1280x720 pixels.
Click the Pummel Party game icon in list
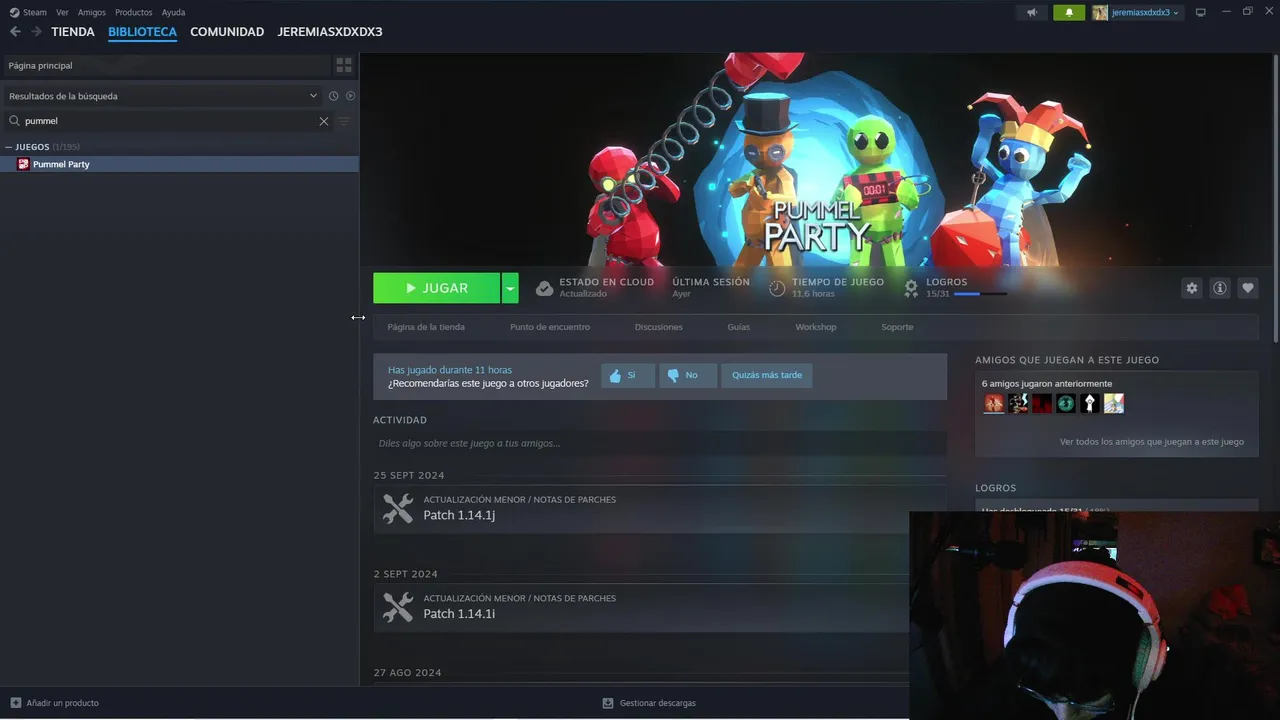23,164
